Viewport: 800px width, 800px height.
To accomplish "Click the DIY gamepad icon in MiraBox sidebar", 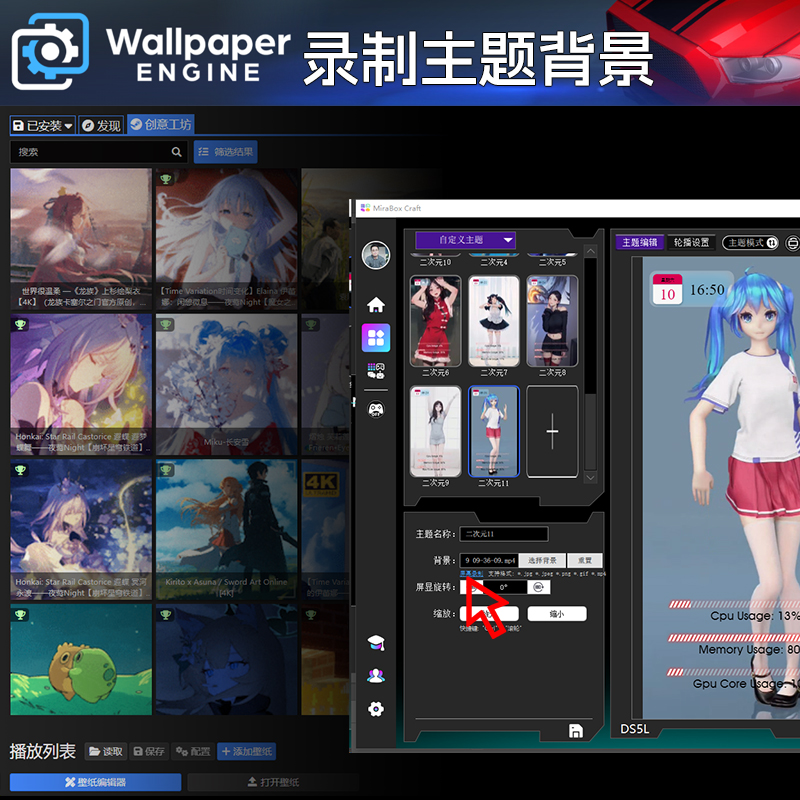I will (376, 409).
